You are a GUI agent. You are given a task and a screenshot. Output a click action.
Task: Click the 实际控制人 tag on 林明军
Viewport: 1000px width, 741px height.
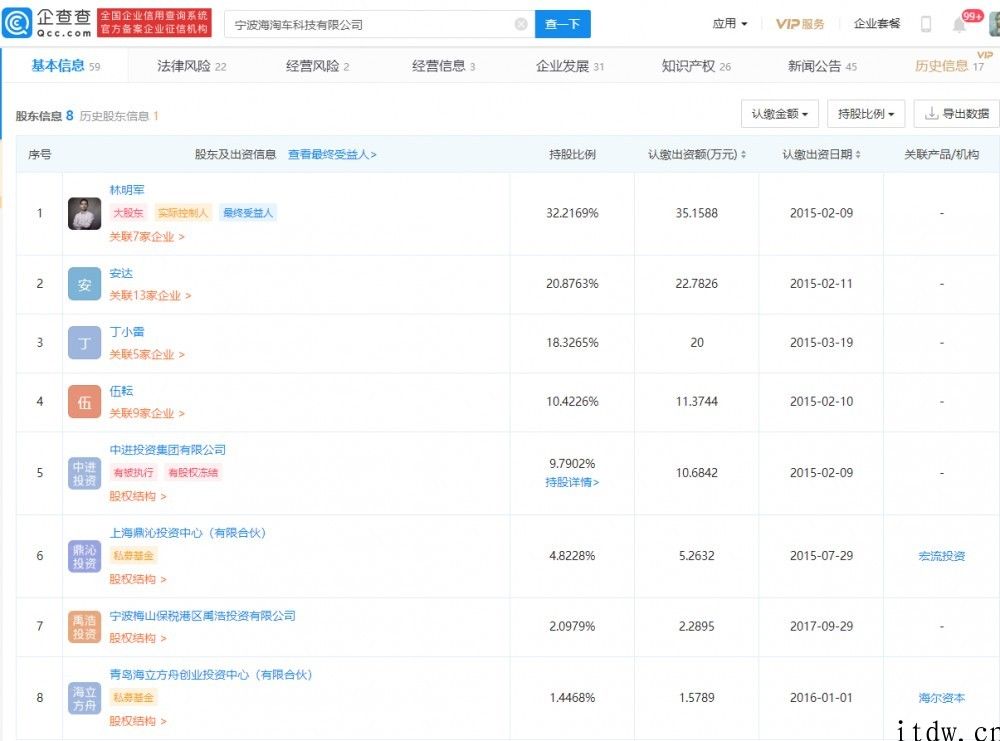[x=183, y=213]
